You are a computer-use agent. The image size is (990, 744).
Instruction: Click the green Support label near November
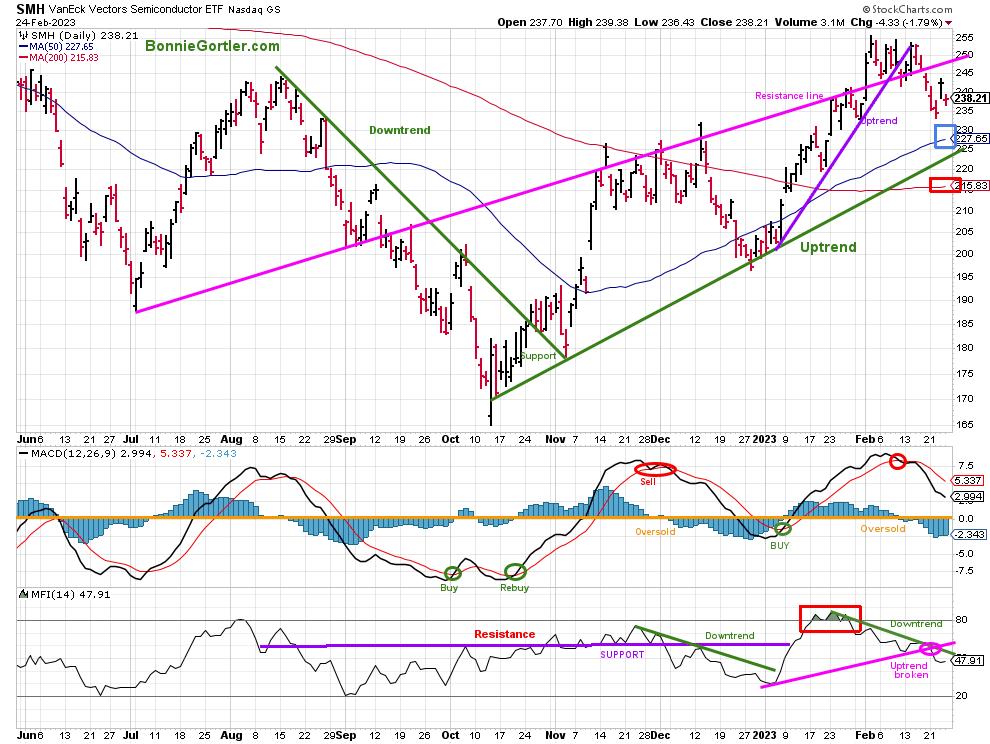(x=538, y=356)
